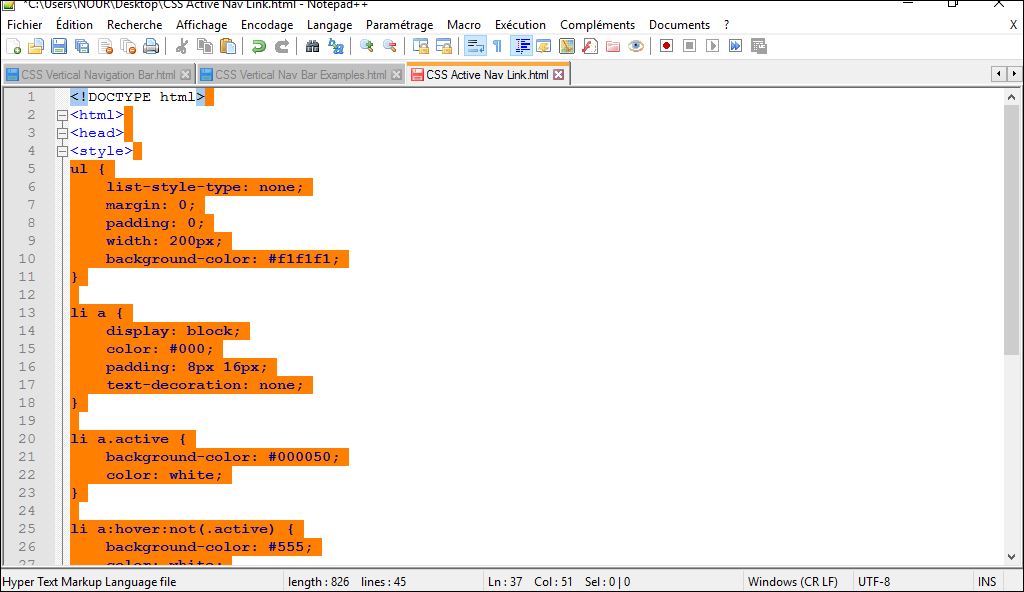Copy the selection using the Copy icon

click(205, 46)
